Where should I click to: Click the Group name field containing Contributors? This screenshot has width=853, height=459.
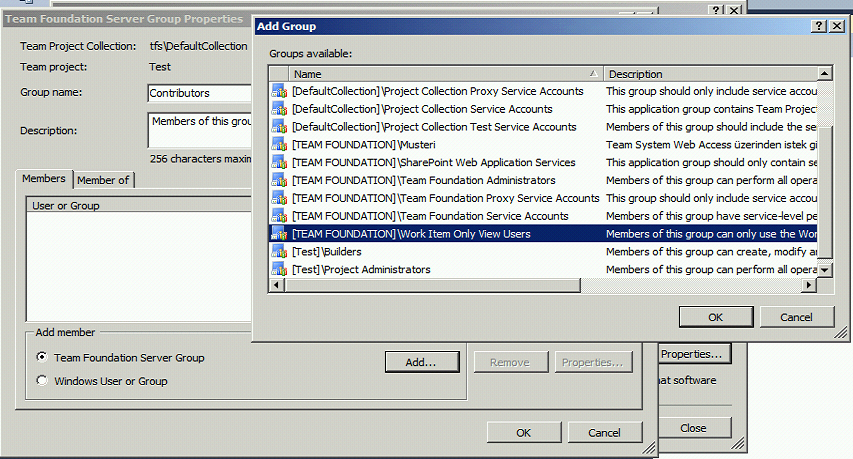199,93
